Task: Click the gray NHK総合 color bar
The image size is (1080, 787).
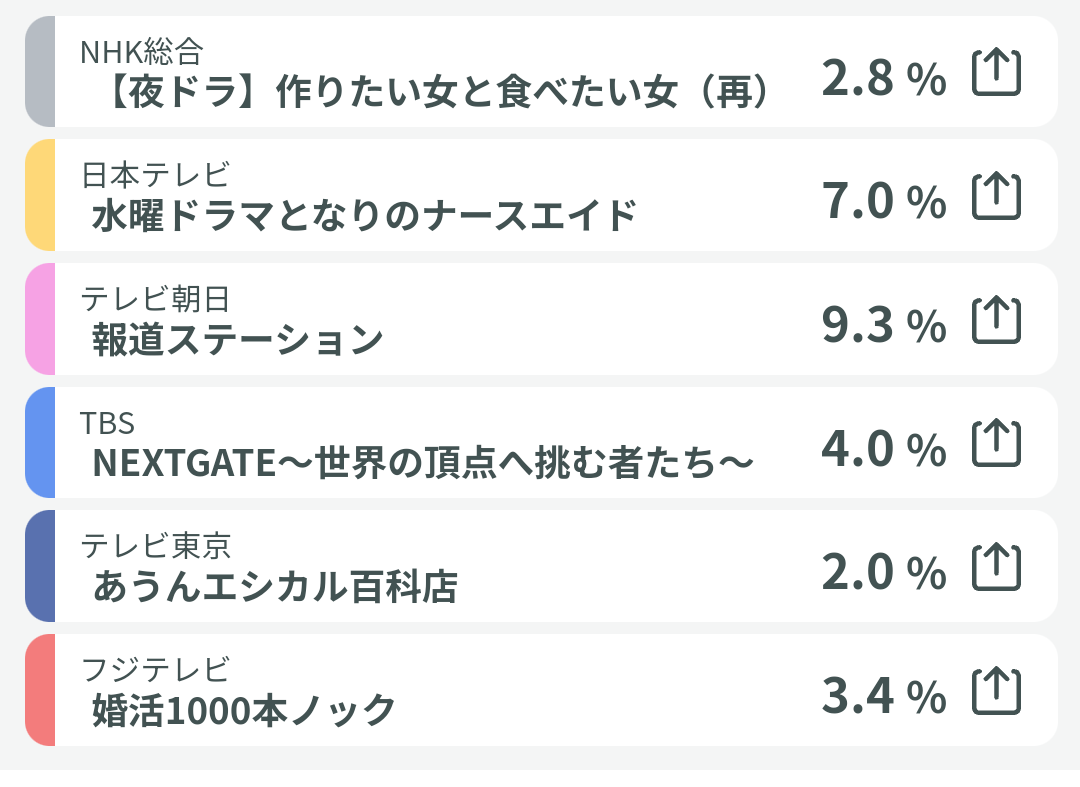Action: click(x=40, y=72)
